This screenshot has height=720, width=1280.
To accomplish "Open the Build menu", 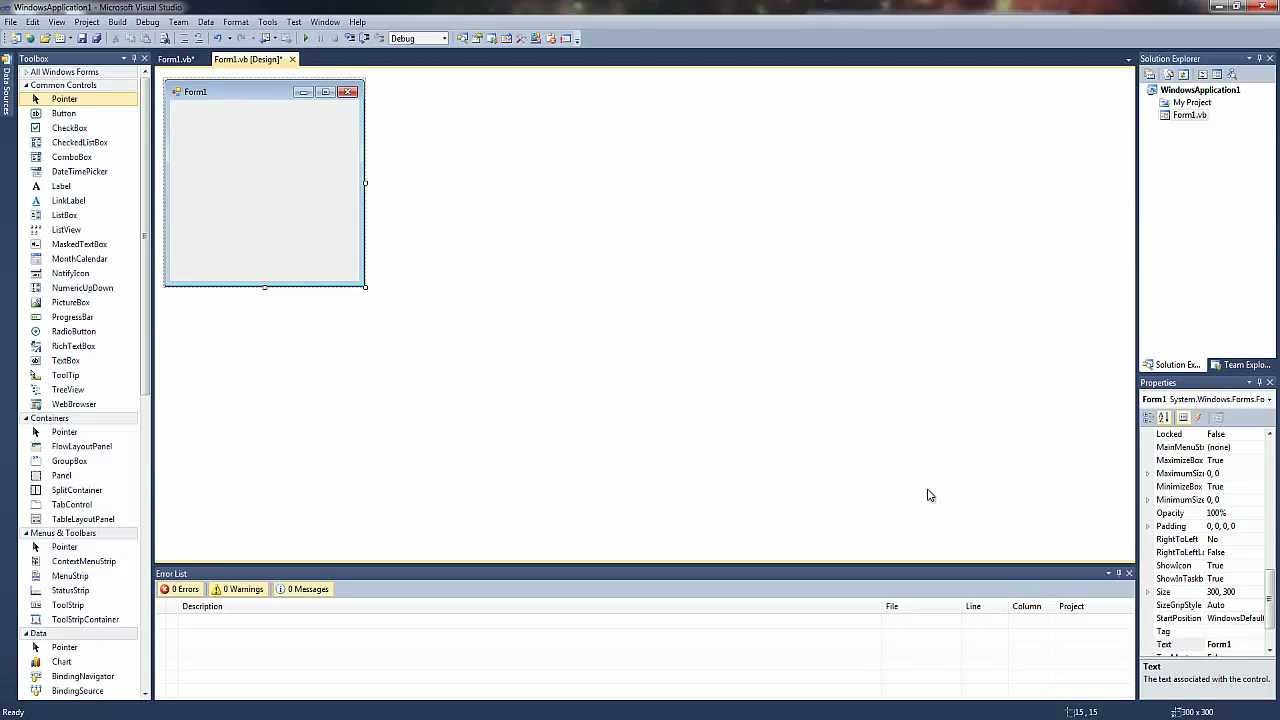I will coord(117,22).
